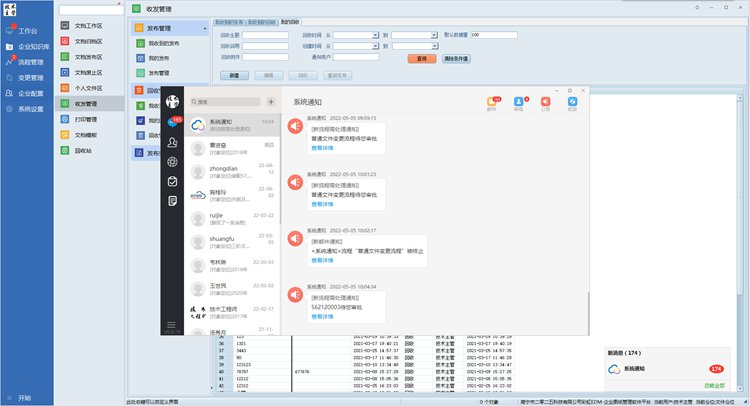Open the chat messages icon with 165 badge
The height and width of the screenshot is (406, 750).
click(172, 122)
